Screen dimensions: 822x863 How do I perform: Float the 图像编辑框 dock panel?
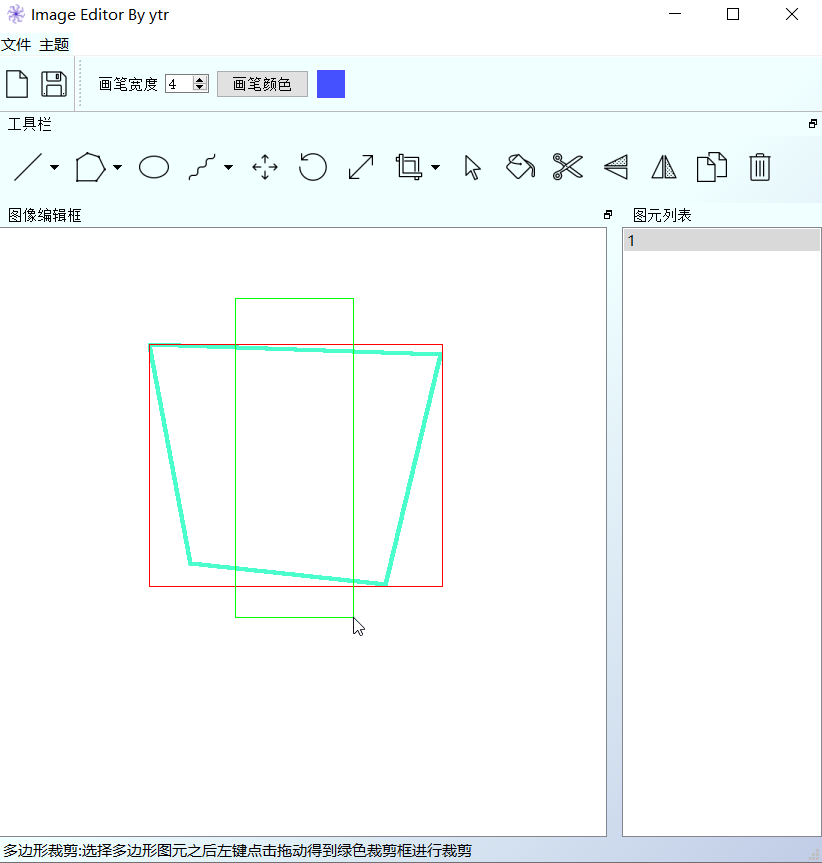tap(608, 215)
